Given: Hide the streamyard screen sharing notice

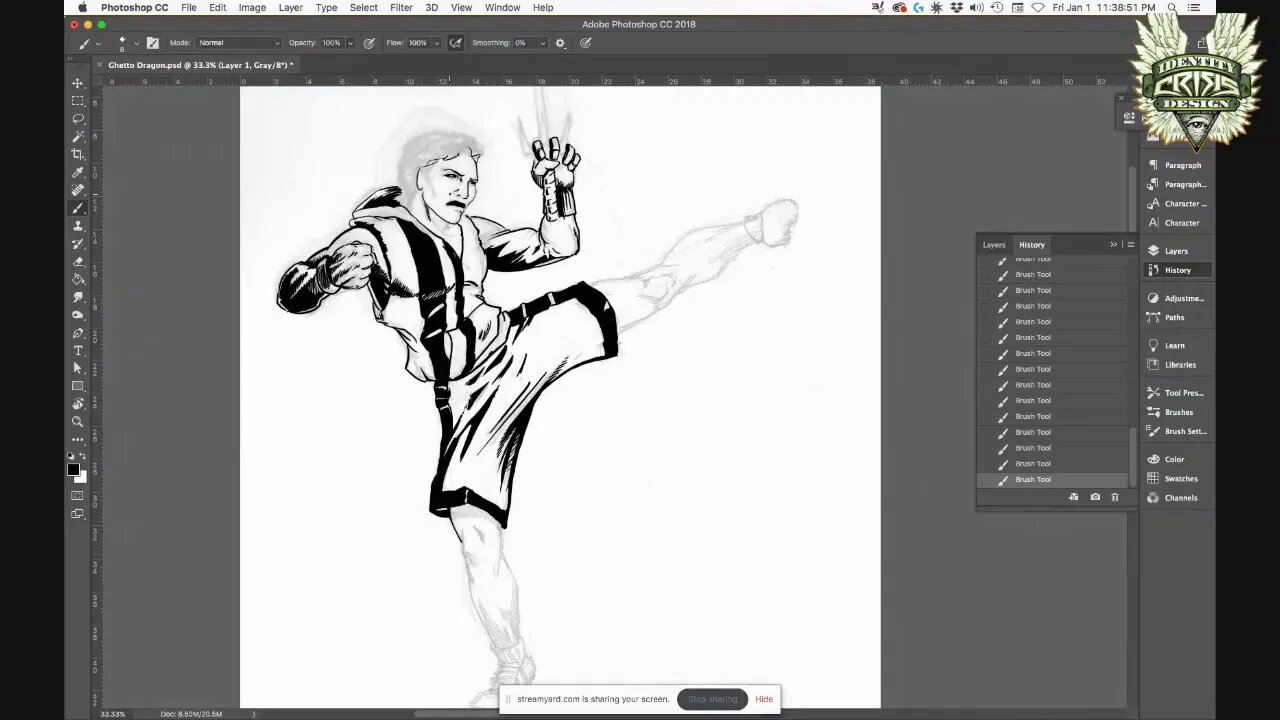Looking at the screenshot, I should click(x=764, y=699).
